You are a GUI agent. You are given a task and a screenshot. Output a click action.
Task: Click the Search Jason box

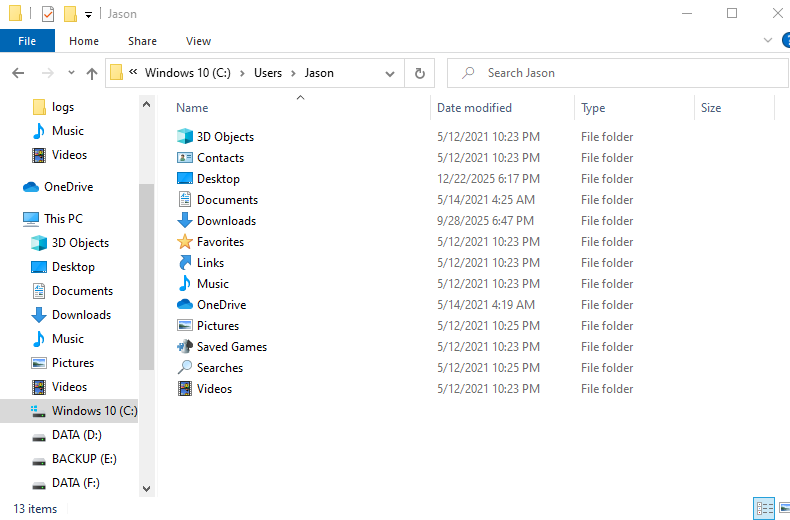coord(618,73)
